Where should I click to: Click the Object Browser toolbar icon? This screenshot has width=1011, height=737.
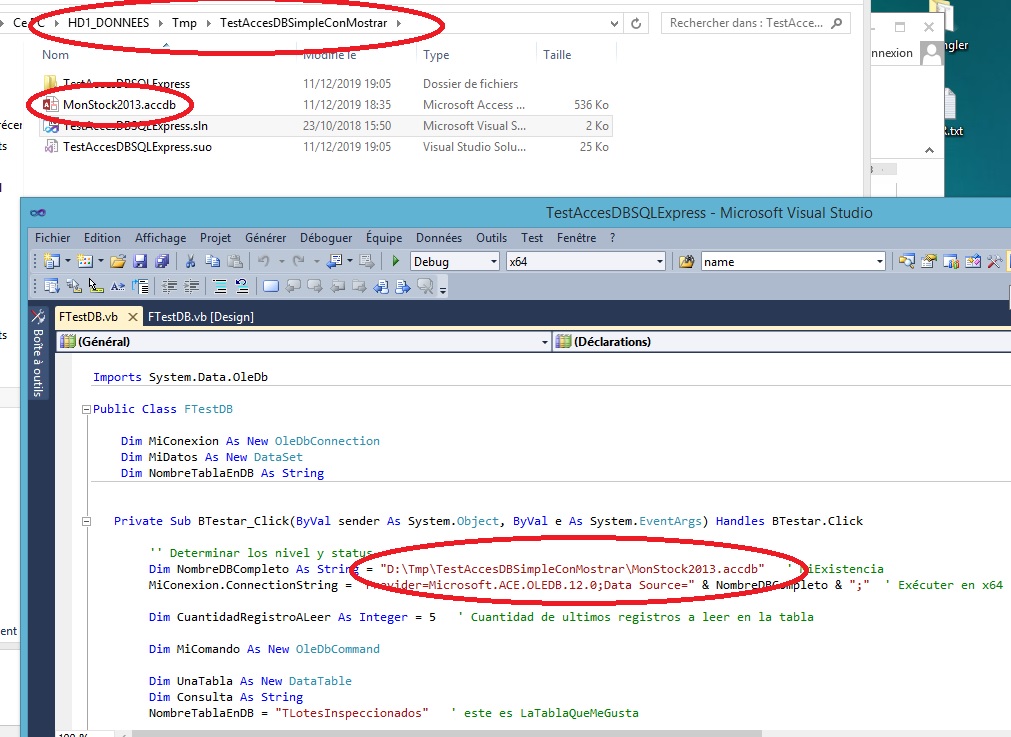click(x=972, y=261)
